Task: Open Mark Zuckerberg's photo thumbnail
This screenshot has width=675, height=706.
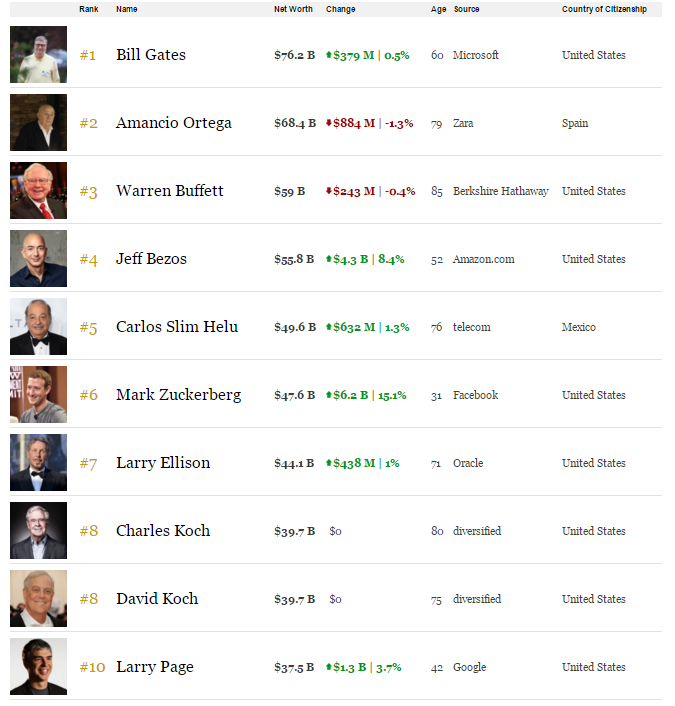Action: click(x=38, y=395)
